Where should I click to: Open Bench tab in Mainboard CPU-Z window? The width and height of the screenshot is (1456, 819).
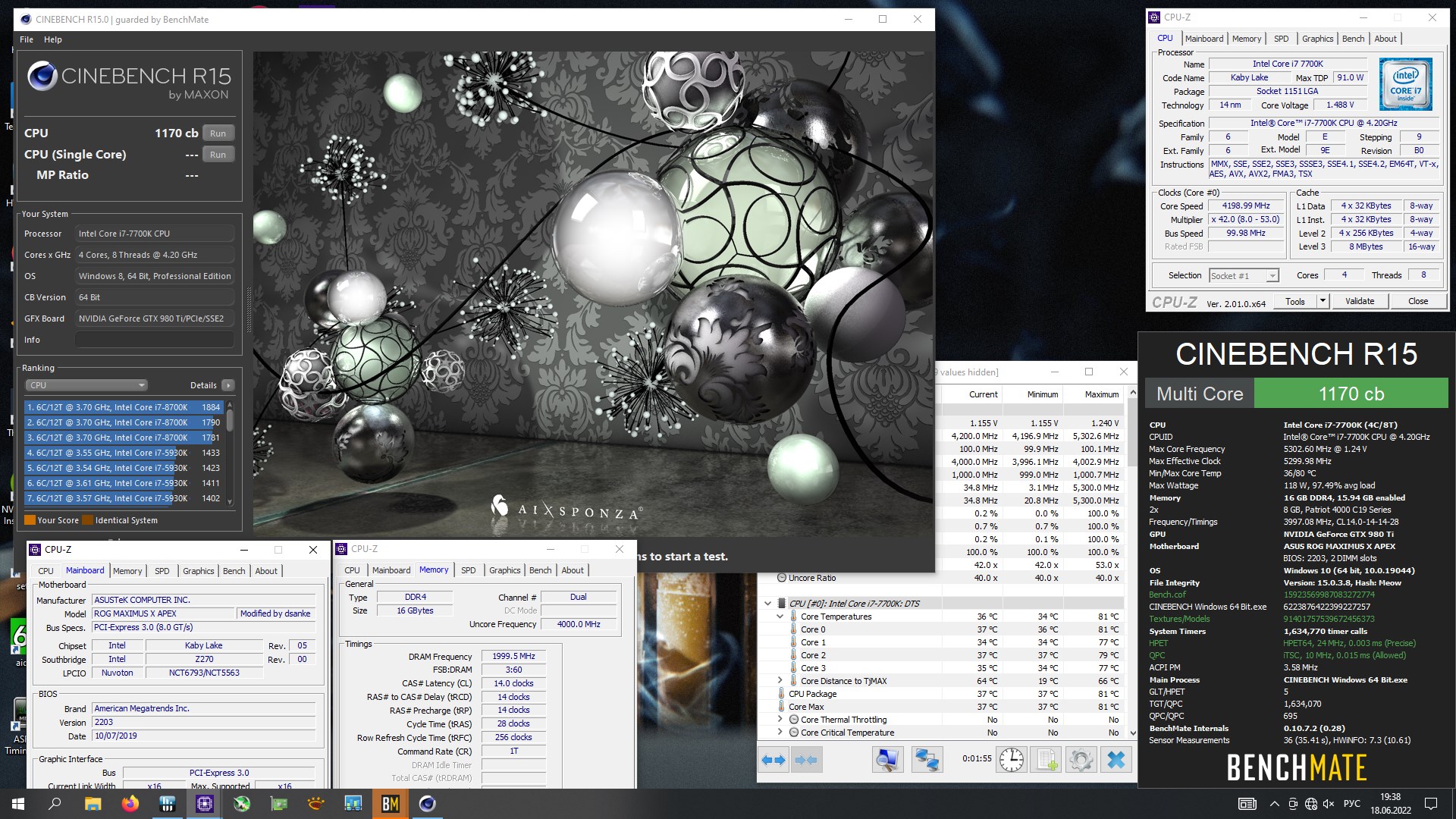click(234, 571)
